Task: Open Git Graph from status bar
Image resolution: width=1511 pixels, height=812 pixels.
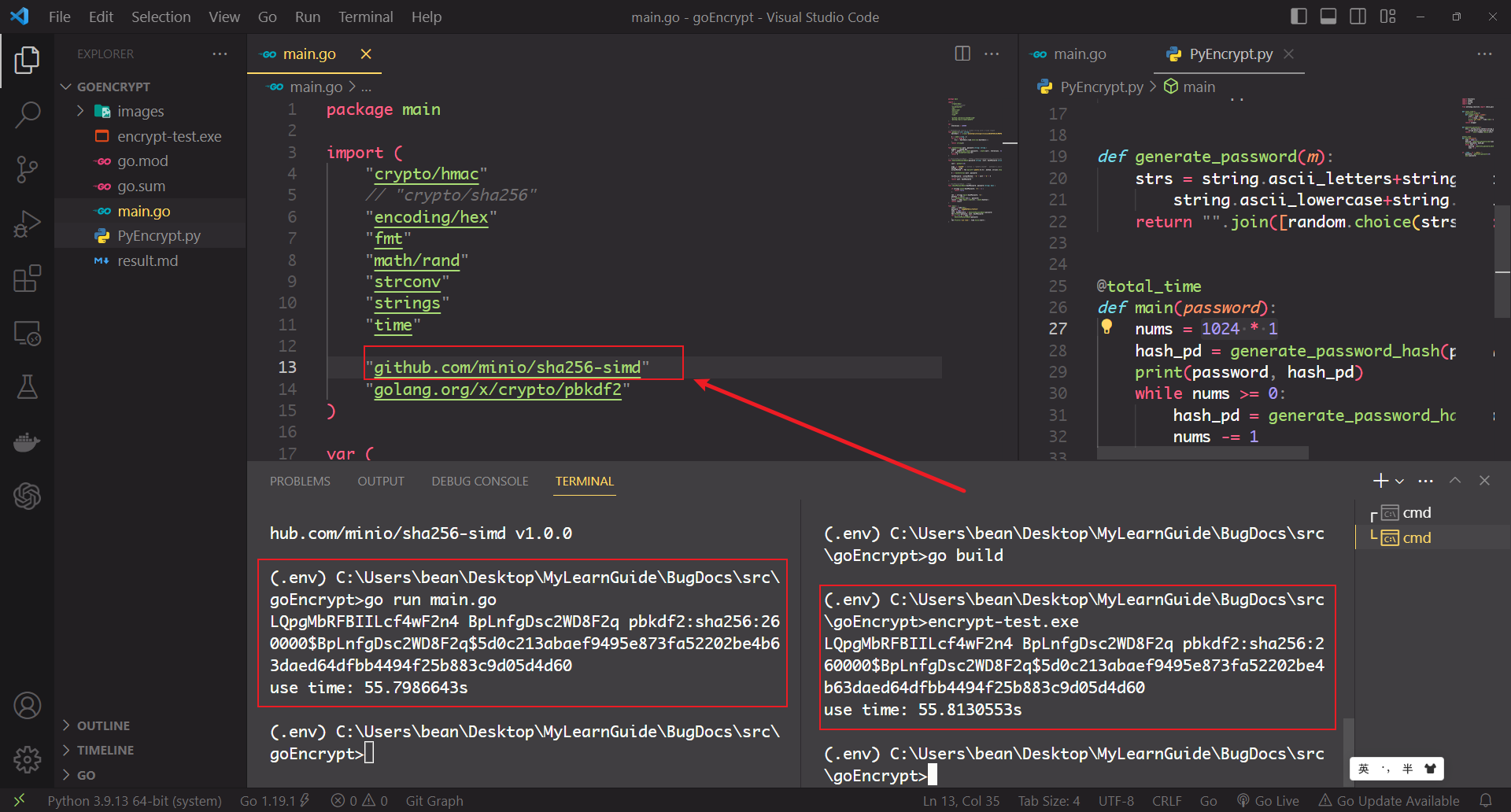Action: tap(434, 800)
